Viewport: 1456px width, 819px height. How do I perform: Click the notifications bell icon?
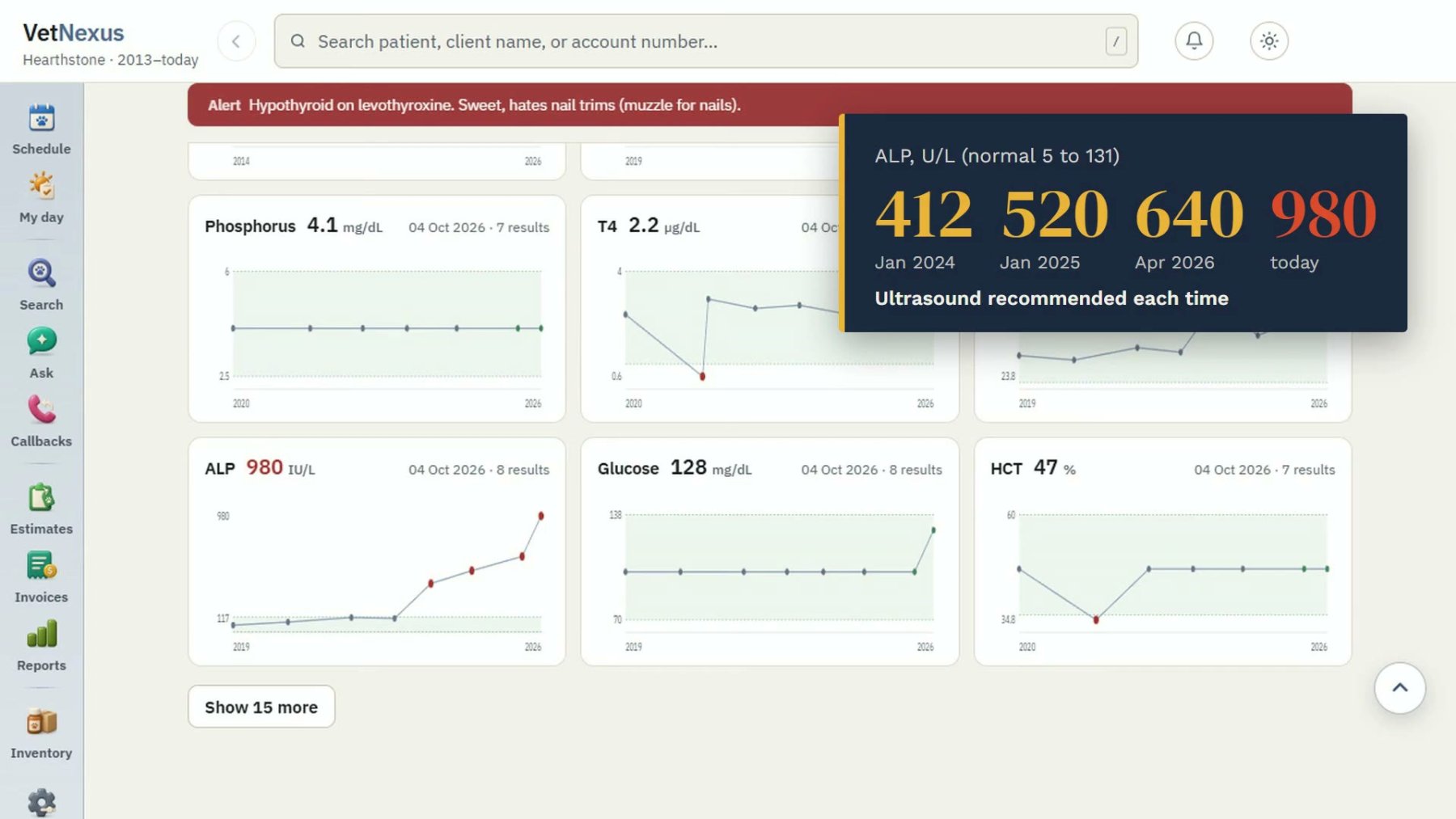[x=1194, y=40]
